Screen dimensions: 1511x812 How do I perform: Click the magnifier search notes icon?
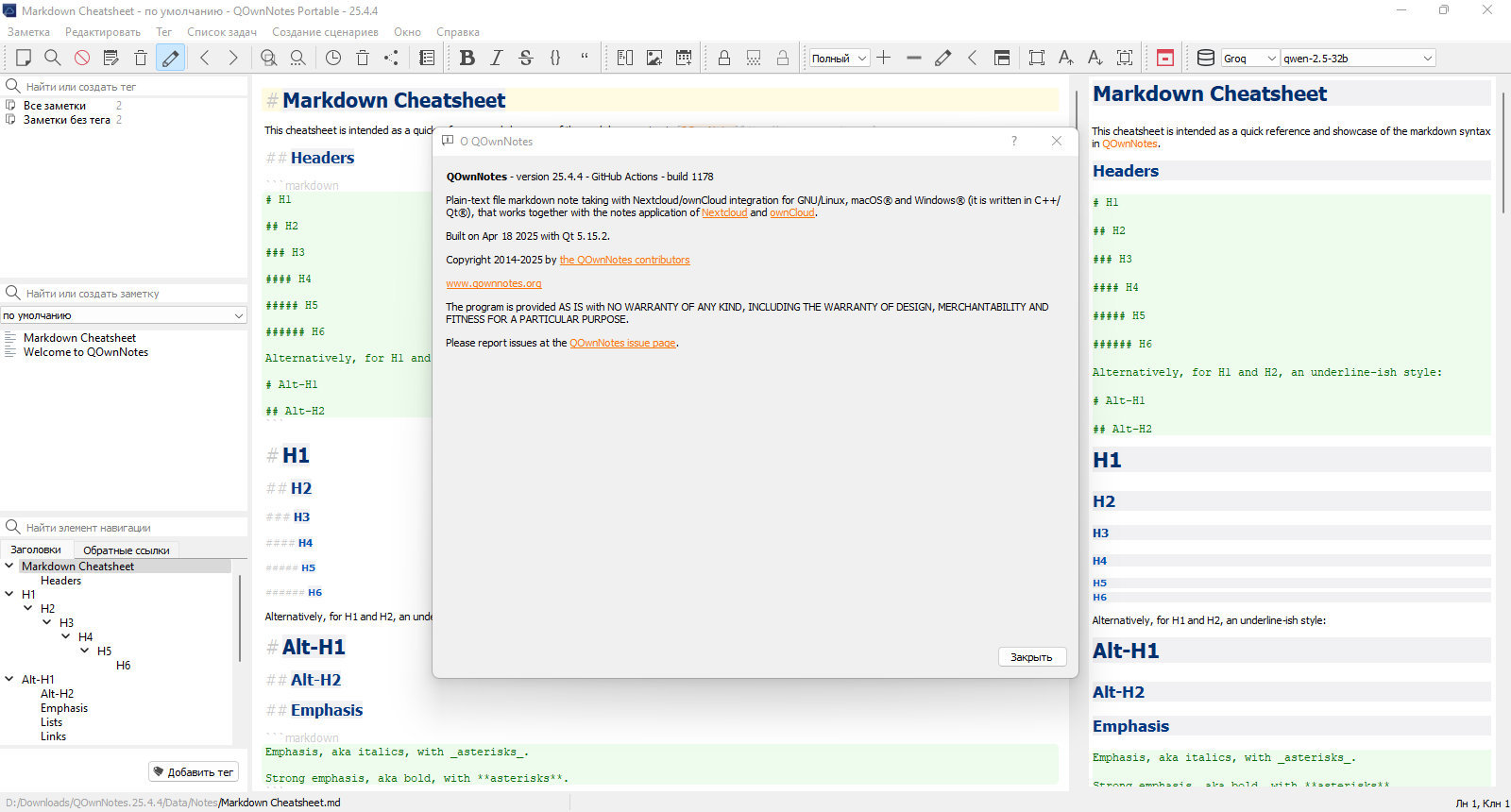[53, 58]
